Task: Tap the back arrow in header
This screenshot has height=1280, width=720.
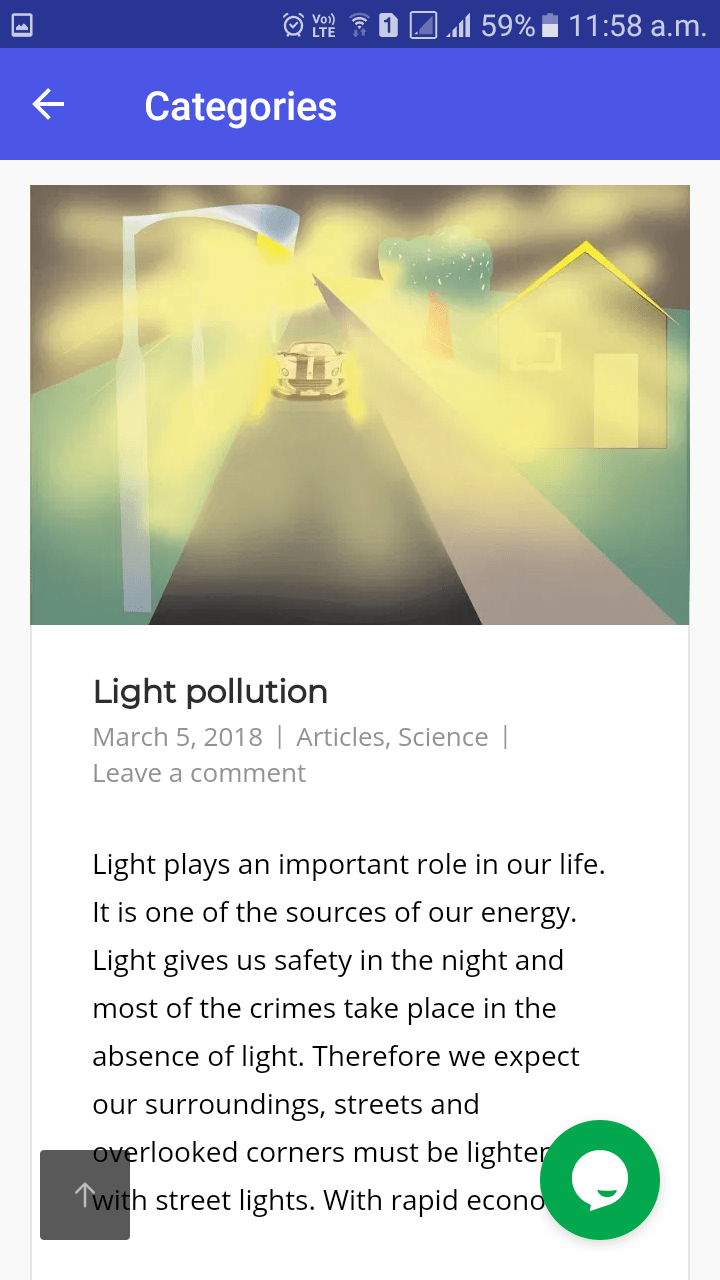Action: click(x=48, y=104)
